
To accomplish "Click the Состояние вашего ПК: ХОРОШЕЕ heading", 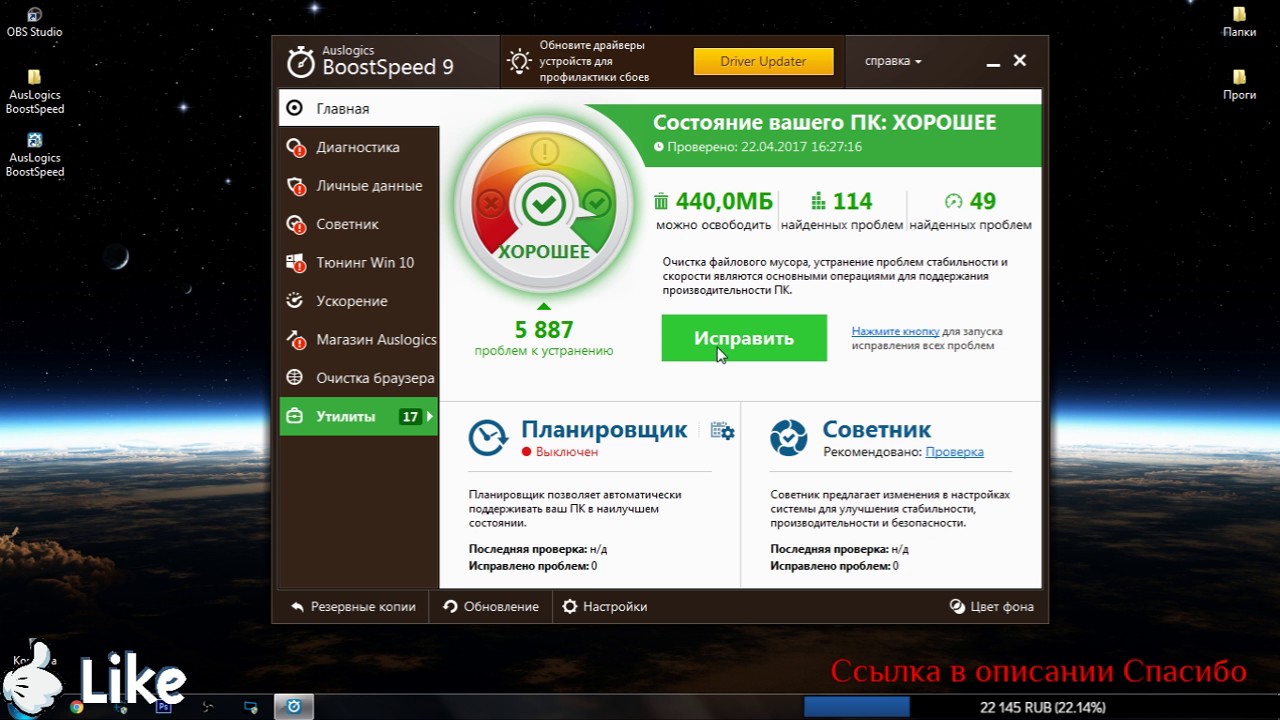I will point(825,123).
